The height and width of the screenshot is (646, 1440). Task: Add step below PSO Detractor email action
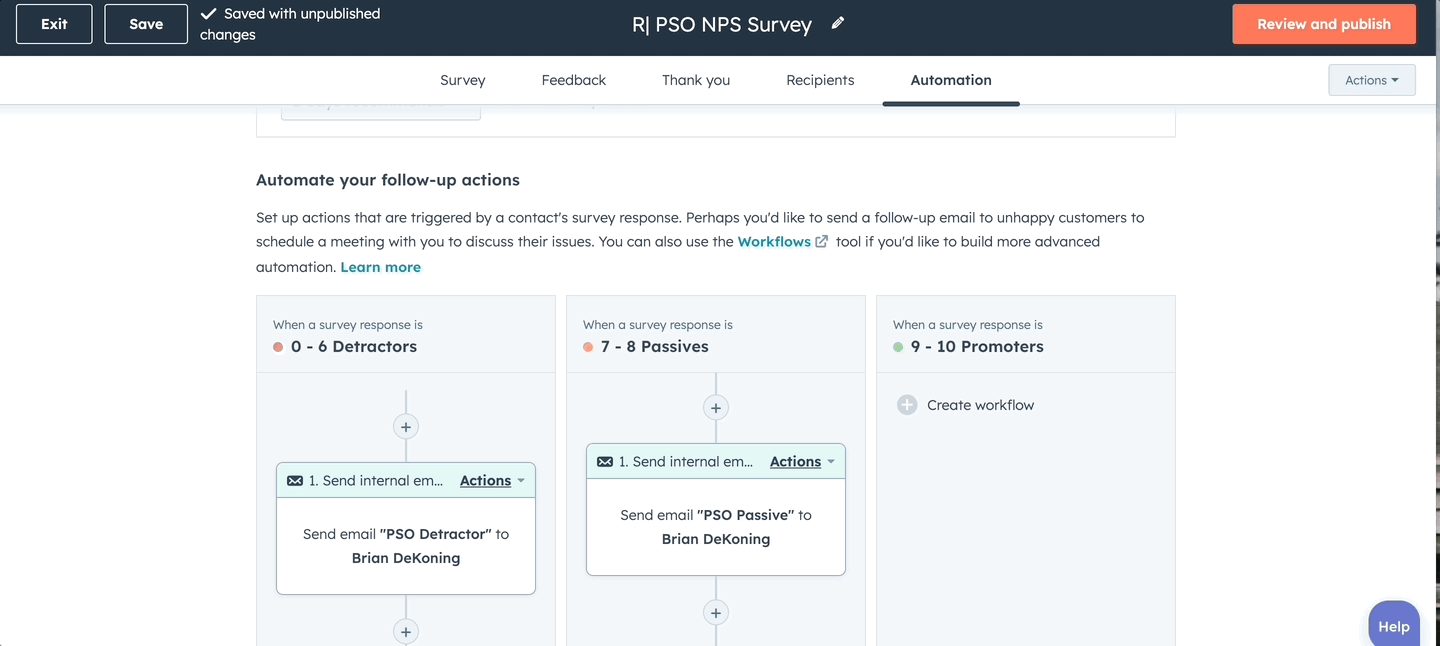(406, 632)
